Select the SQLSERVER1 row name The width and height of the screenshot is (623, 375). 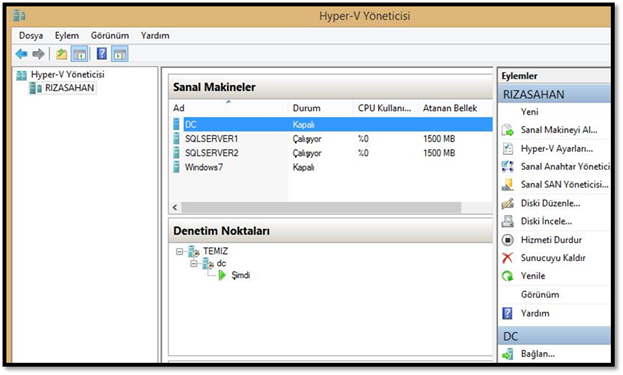211,139
